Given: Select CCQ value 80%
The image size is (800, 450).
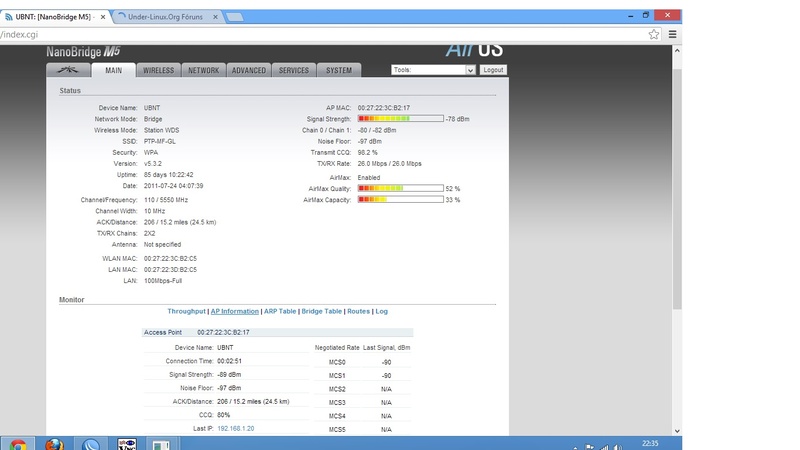Looking at the screenshot, I should coord(223,415).
